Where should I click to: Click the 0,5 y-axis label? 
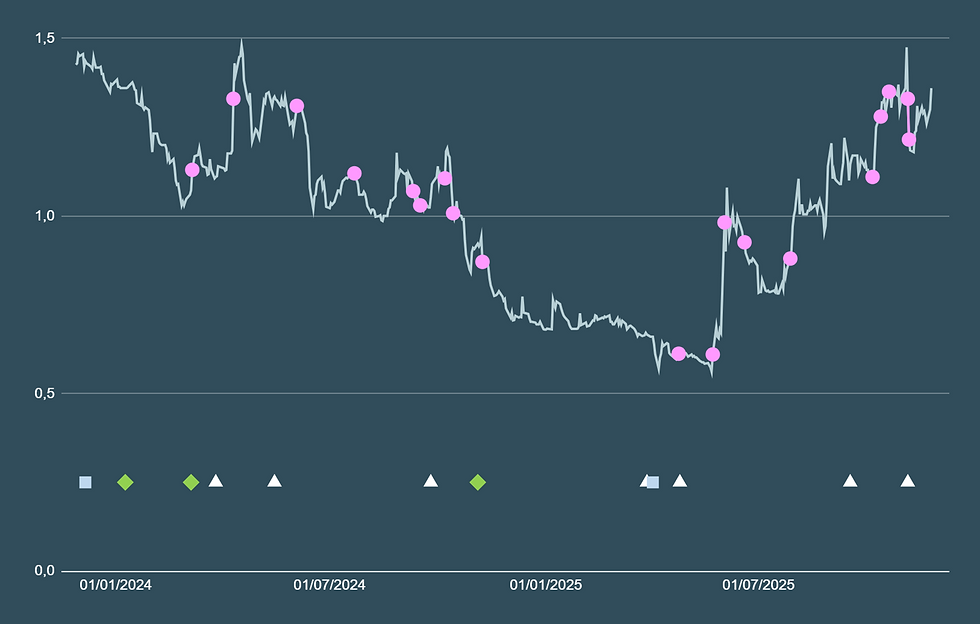[44, 393]
